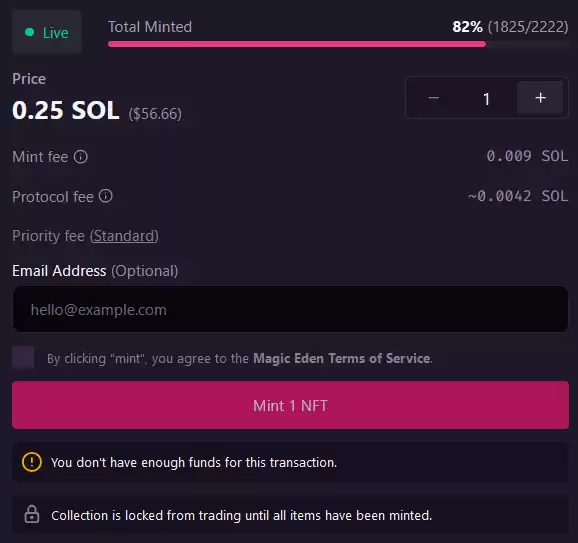Viewport: 578px width, 543px height.
Task: Open Magic Eden Terms of Service link
Action: (x=342, y=358)
